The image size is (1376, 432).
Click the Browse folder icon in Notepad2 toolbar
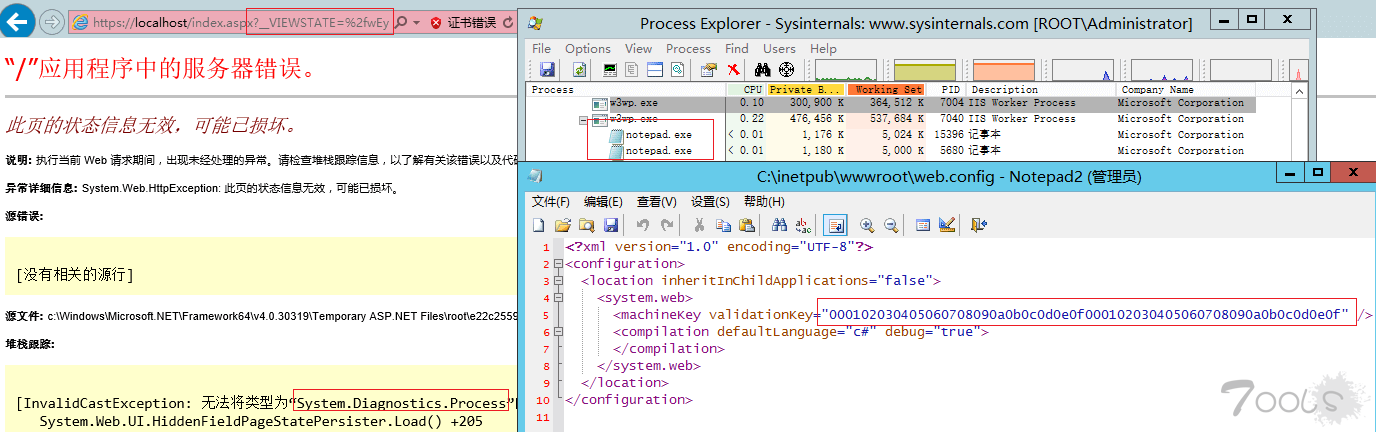tap(587, 225)
